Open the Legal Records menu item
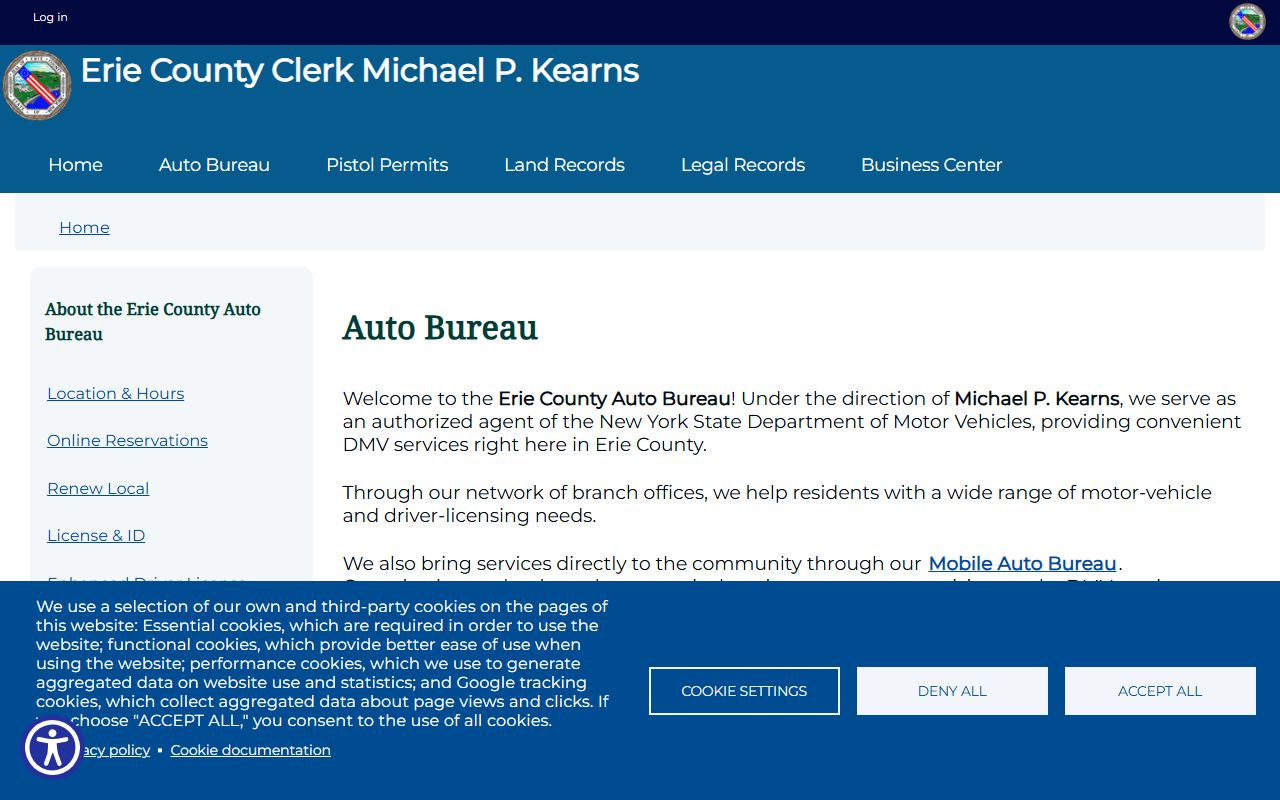Viewport: 1280px width, 800px height. (743, 165)
